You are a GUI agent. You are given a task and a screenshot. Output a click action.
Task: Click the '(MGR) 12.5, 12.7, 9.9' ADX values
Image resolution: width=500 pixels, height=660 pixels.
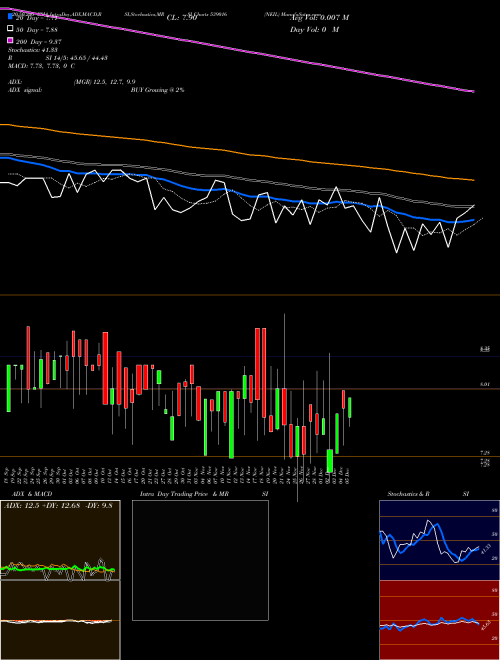click(104, 82)
